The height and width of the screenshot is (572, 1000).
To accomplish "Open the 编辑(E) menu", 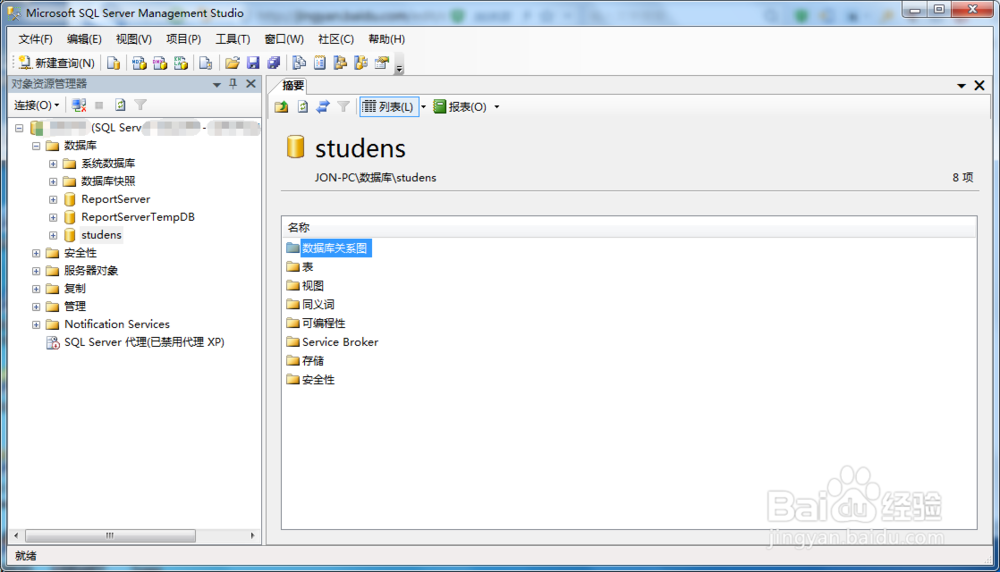I will tap(84, 39).
